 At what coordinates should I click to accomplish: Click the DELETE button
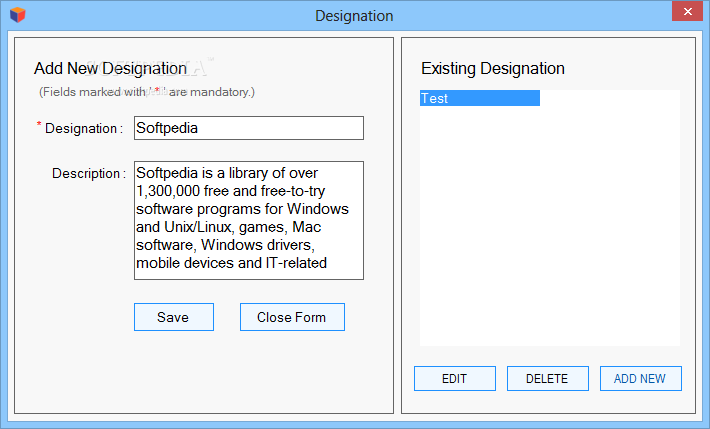pyautogui.click(x=547, y=379)
